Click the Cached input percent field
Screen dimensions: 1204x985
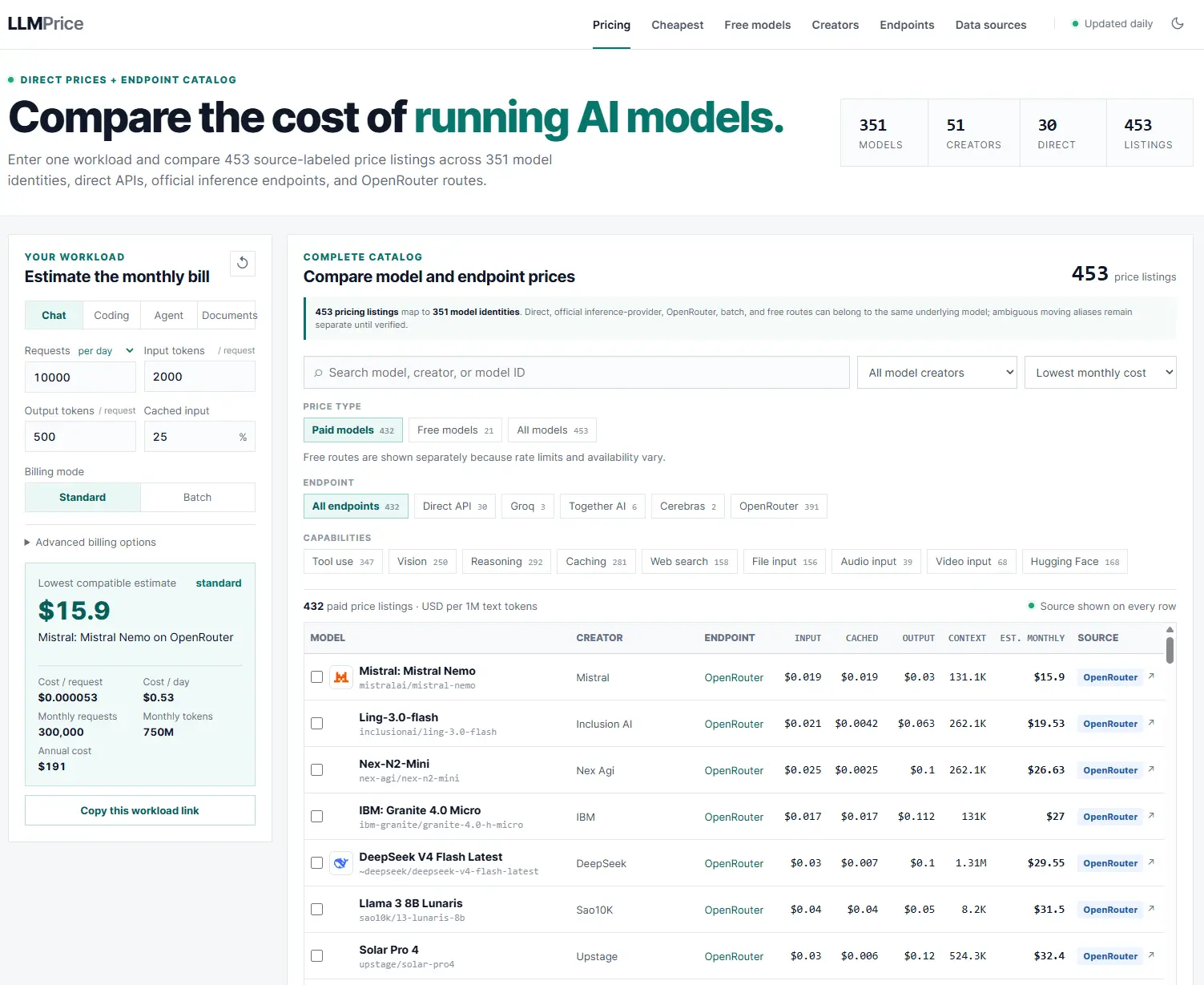coord(199,437)
